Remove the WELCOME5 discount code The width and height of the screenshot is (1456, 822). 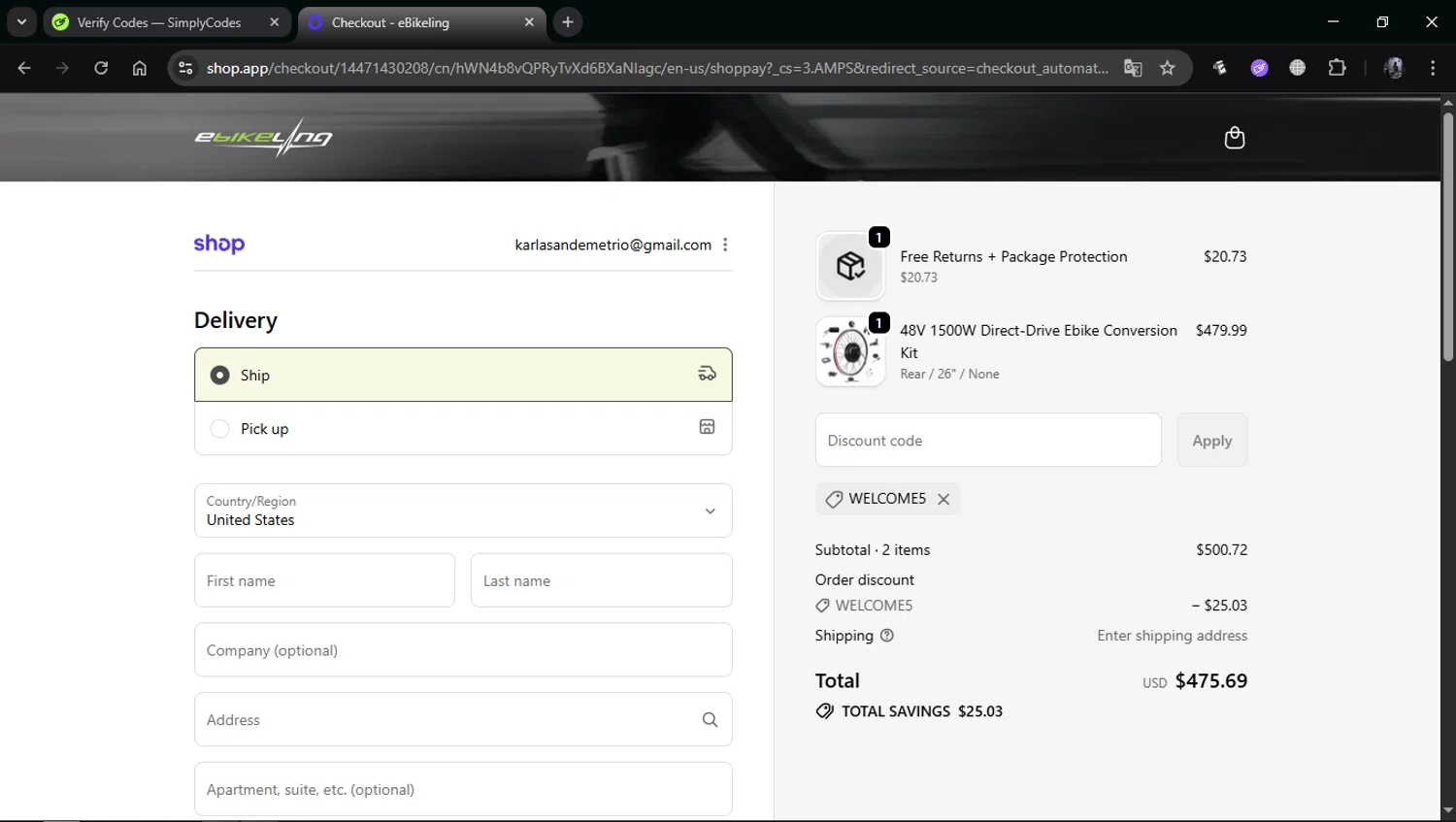pos(943,499)
